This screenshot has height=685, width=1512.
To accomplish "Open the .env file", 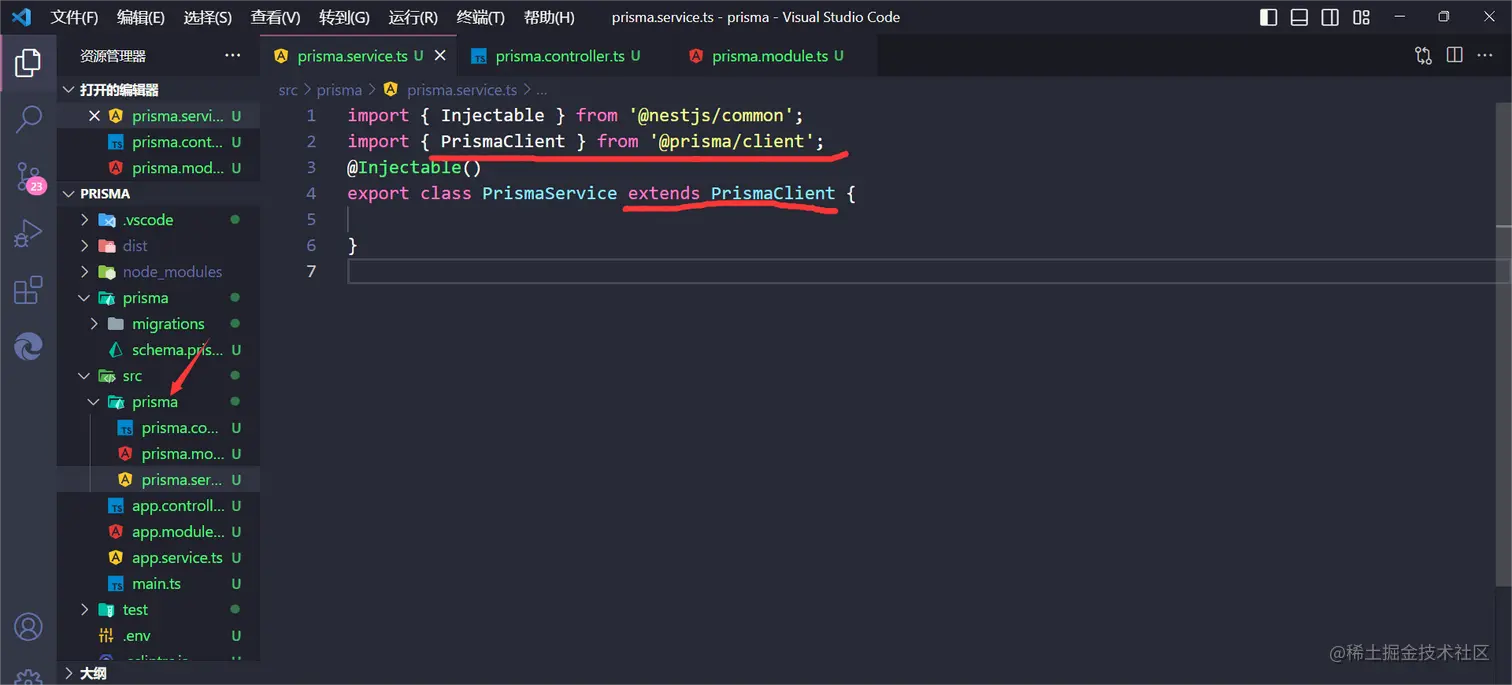I will click(x=158, y=636).
